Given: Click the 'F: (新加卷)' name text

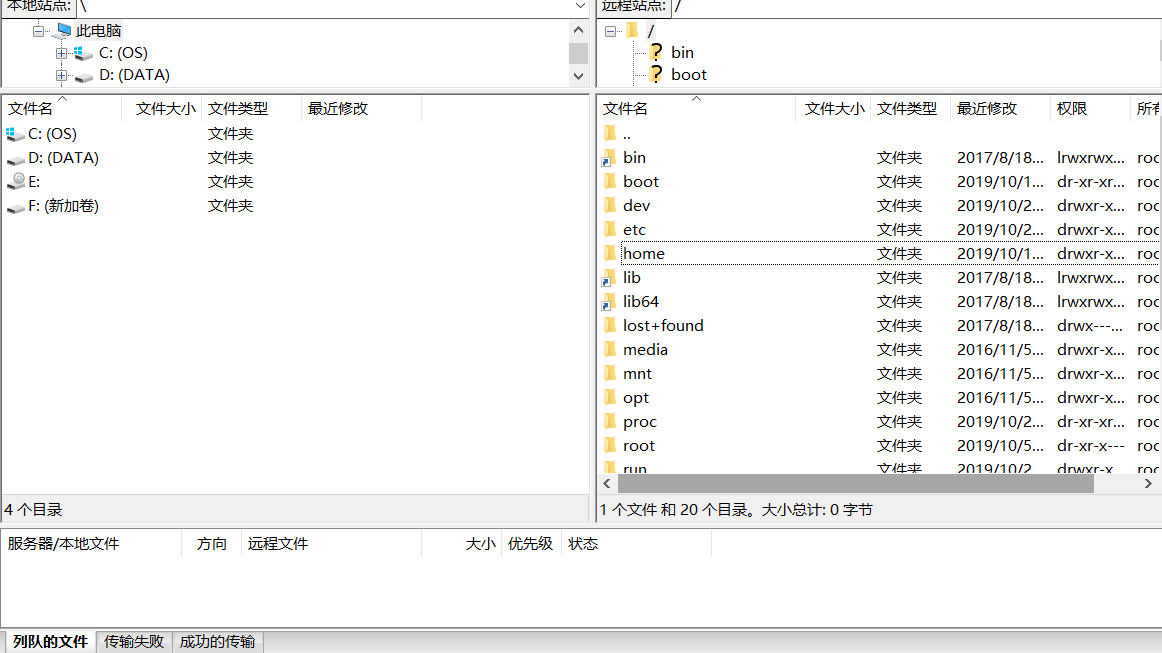Looking at the screenshot, I should (64, 206).
